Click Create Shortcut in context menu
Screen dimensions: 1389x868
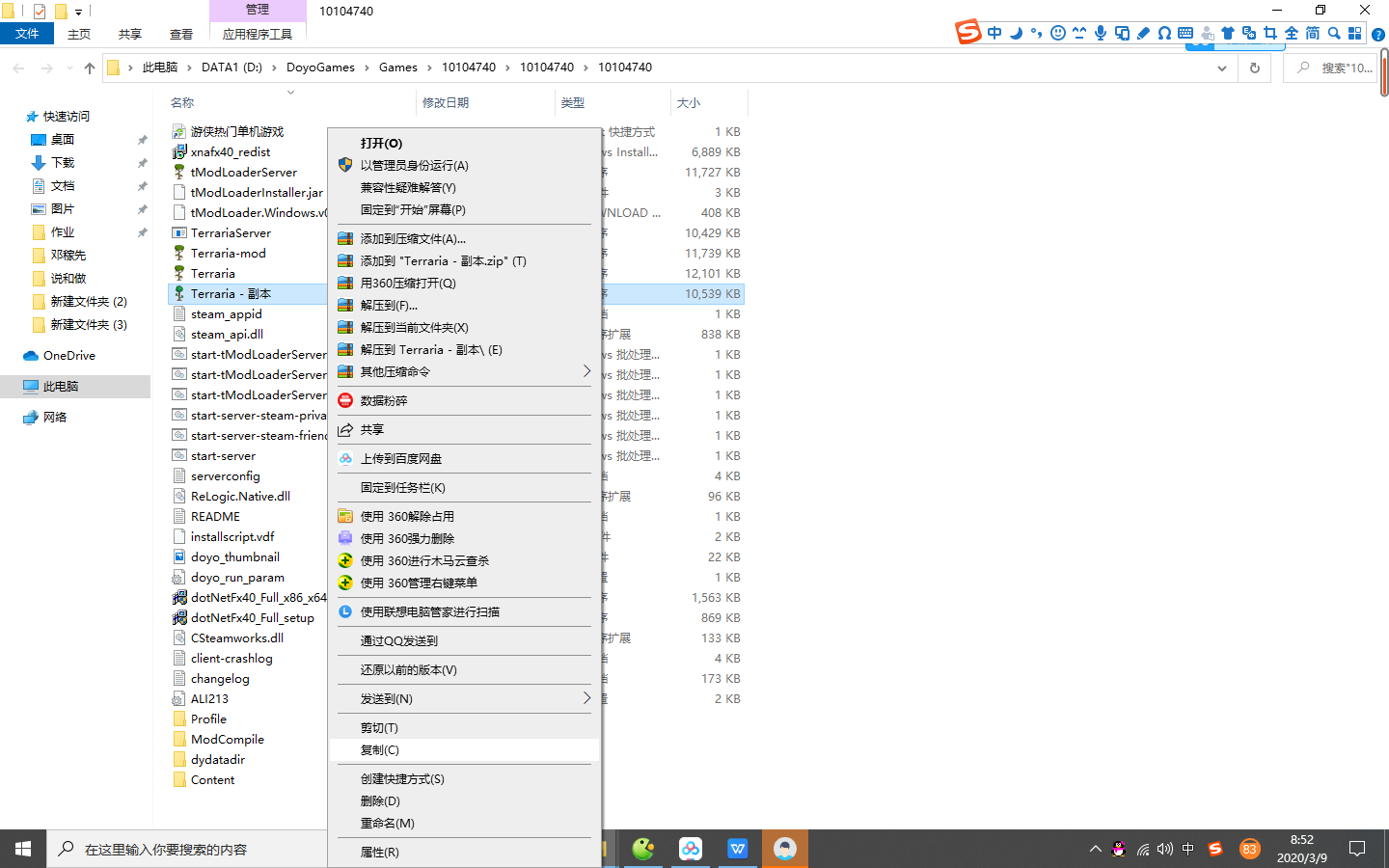pyautogui.click(x=464, y=779)
